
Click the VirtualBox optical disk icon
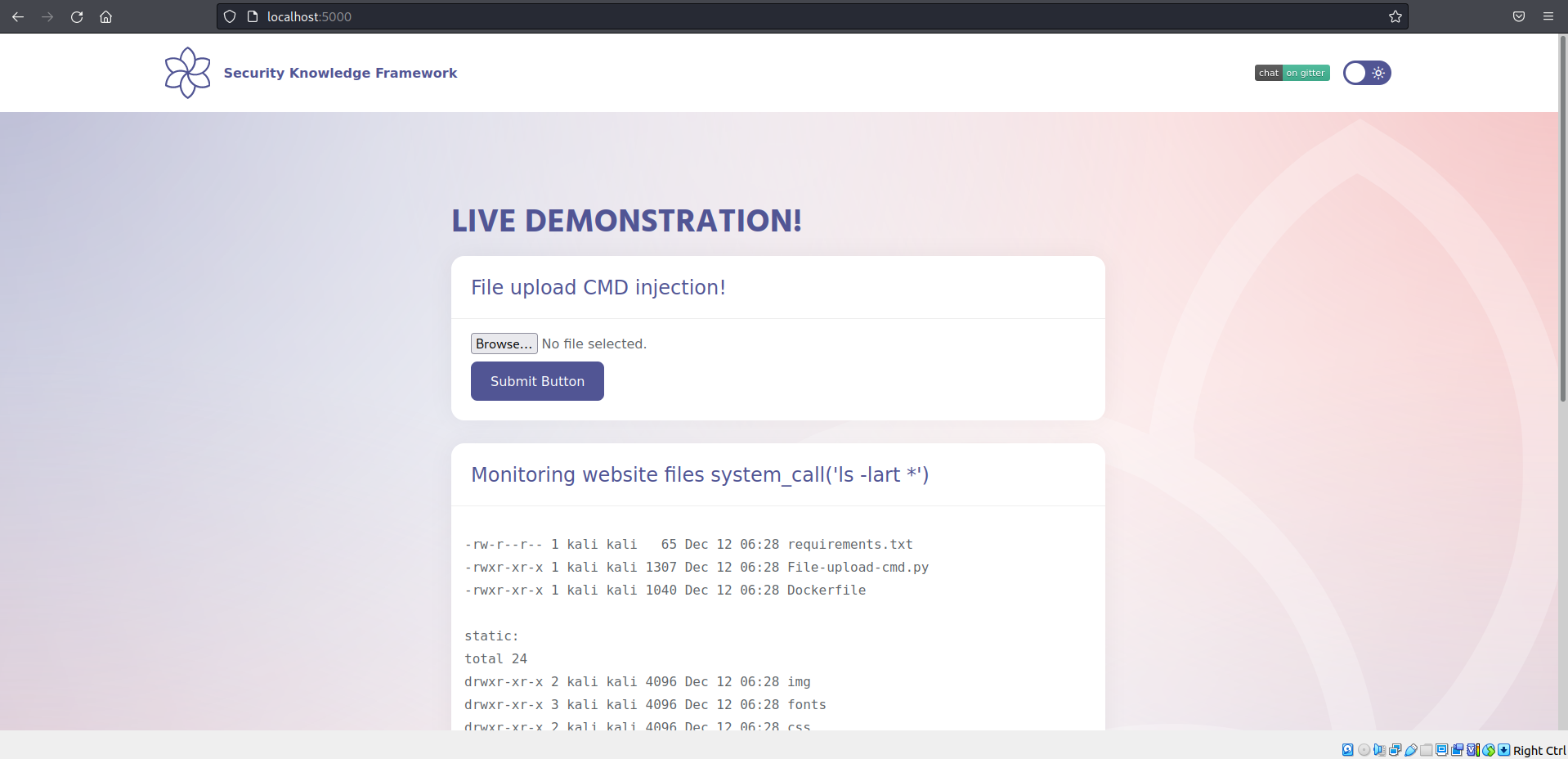[1364, 750]
